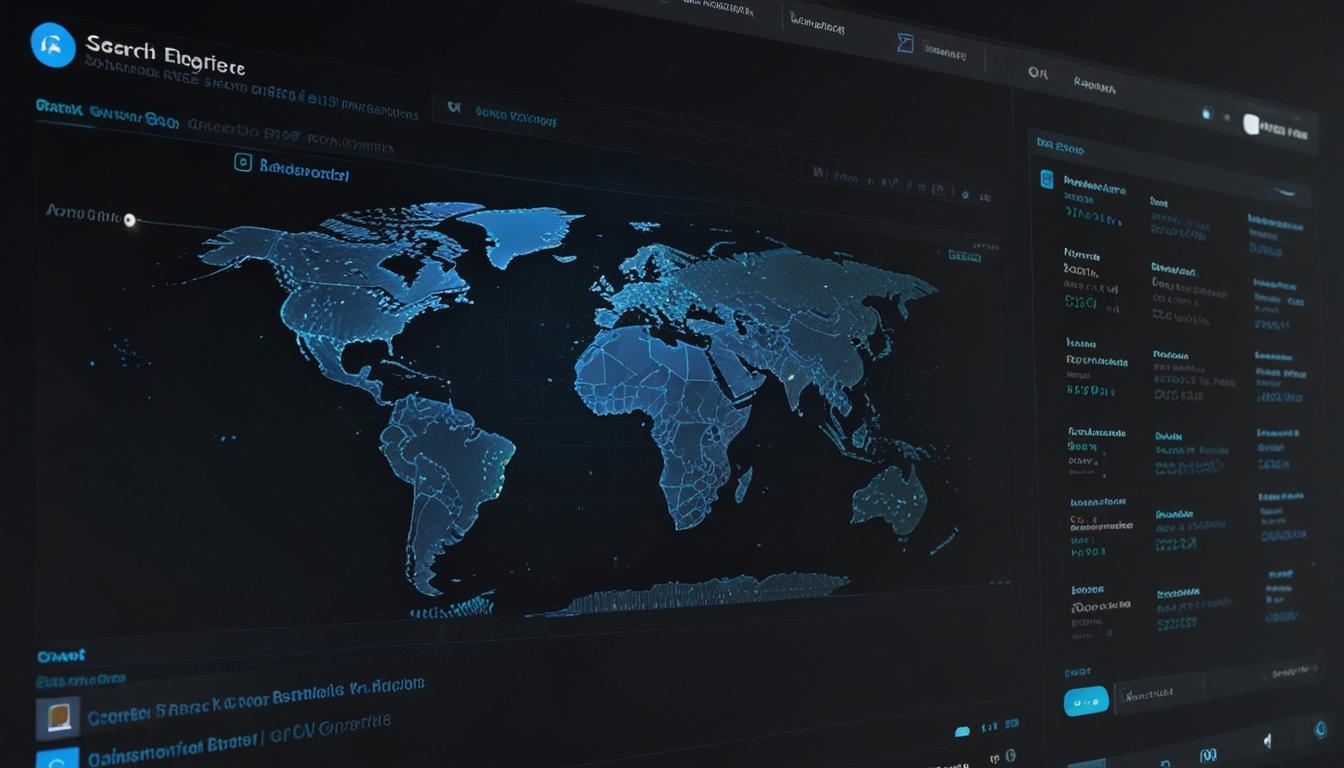Toggle the white switch in the top-right corner
Screen dimensions: 1344x768
(x=1251, y=124)
